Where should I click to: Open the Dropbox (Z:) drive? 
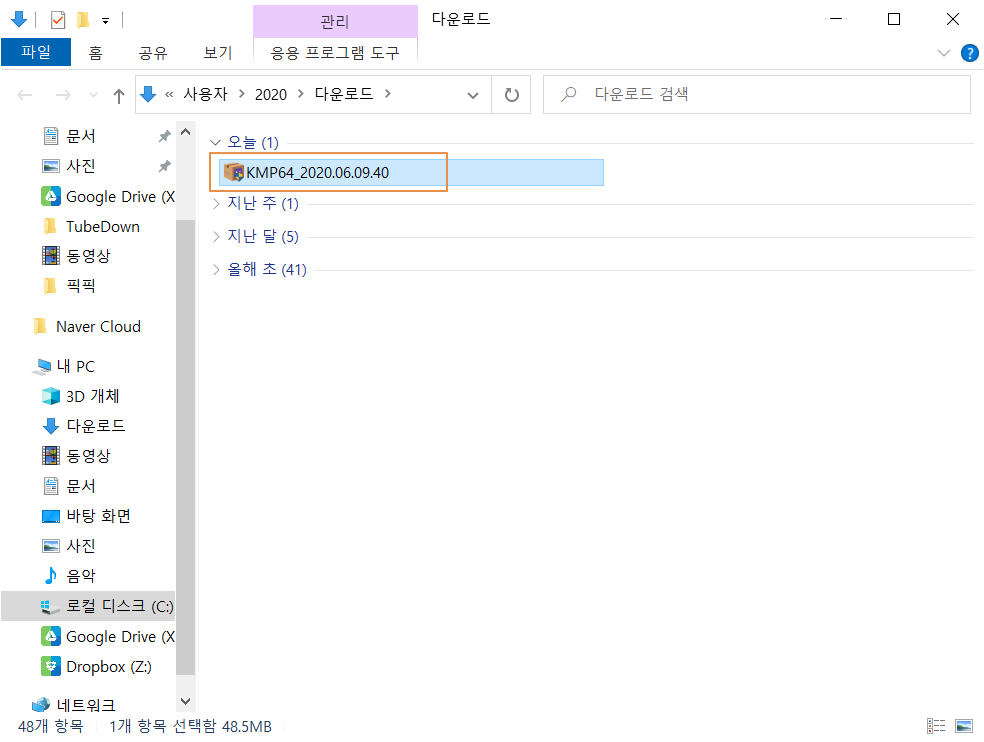coord(97,667)
